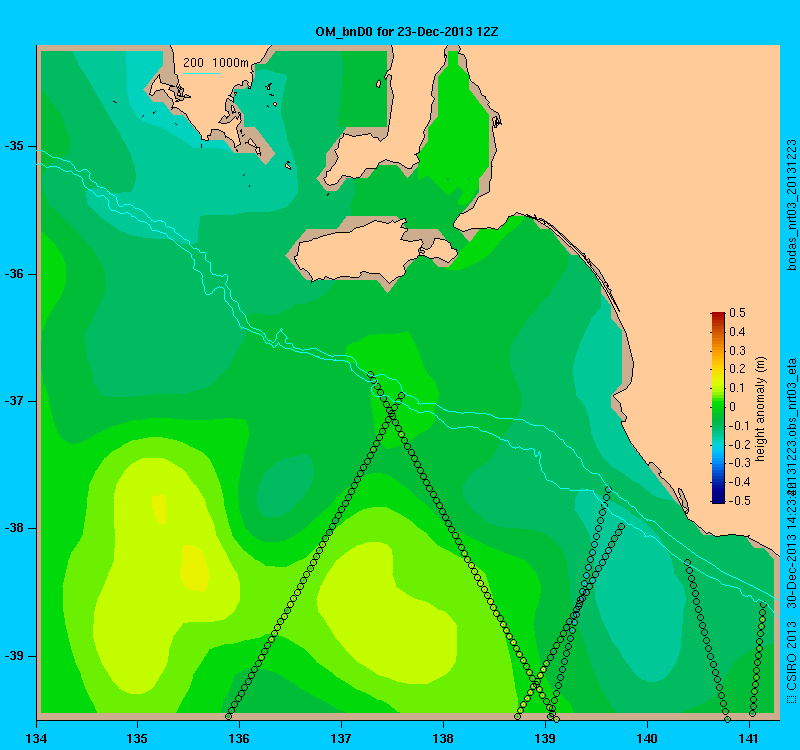The height and width of the screenshot is (750, 800).
Task: Pick the 0.4 value on the color scale
Action: click(x=737, y=332)
